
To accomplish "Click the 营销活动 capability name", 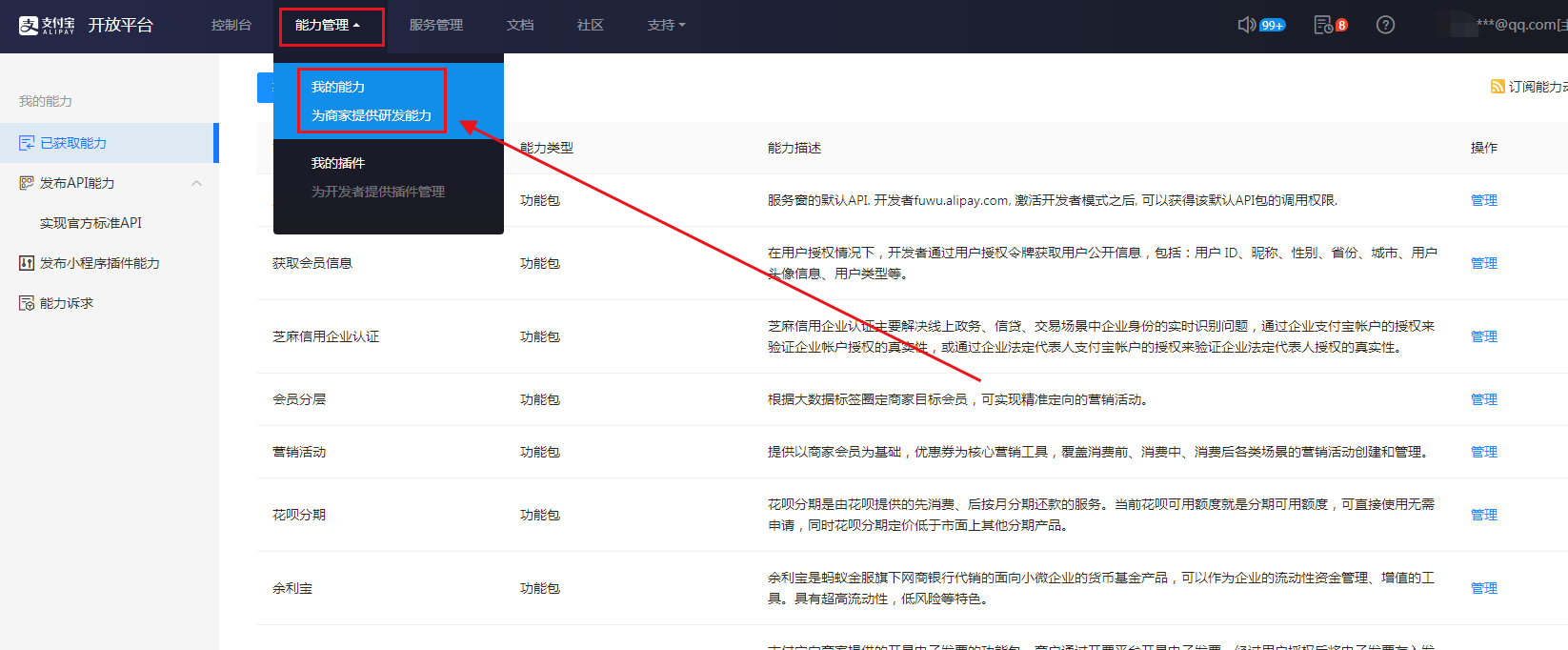I will point(299,452).
